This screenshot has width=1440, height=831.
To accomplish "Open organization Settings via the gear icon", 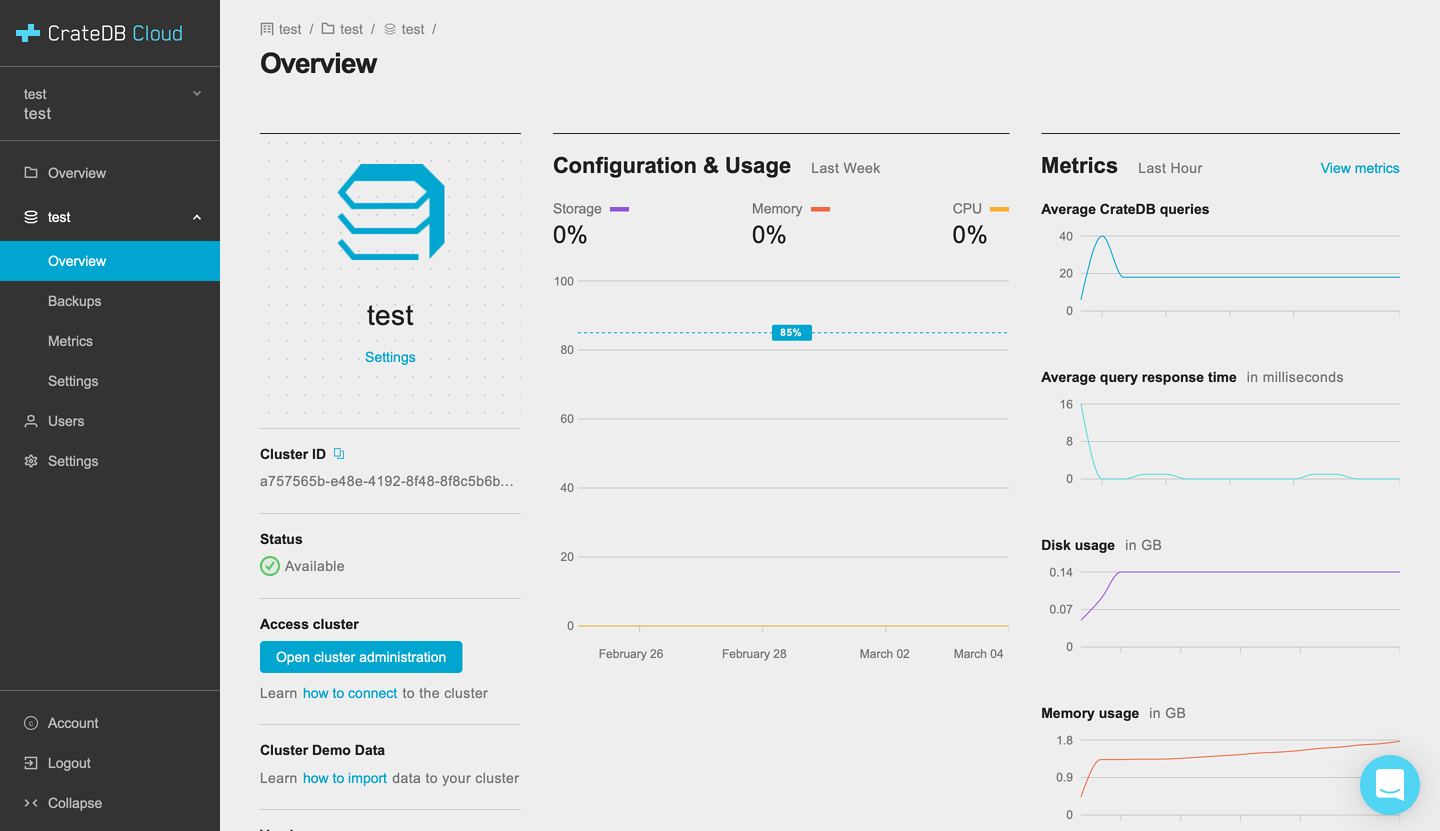I will (33, 461).
